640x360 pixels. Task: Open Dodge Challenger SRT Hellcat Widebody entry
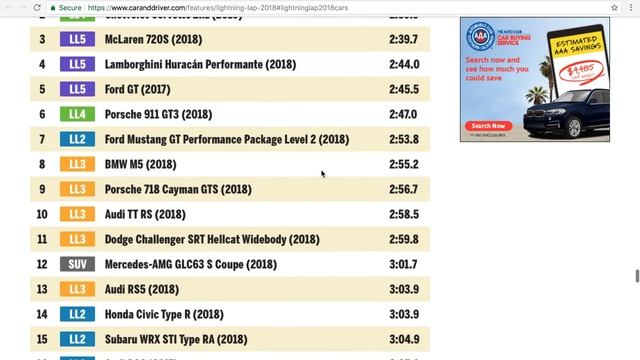click(212, 239)
